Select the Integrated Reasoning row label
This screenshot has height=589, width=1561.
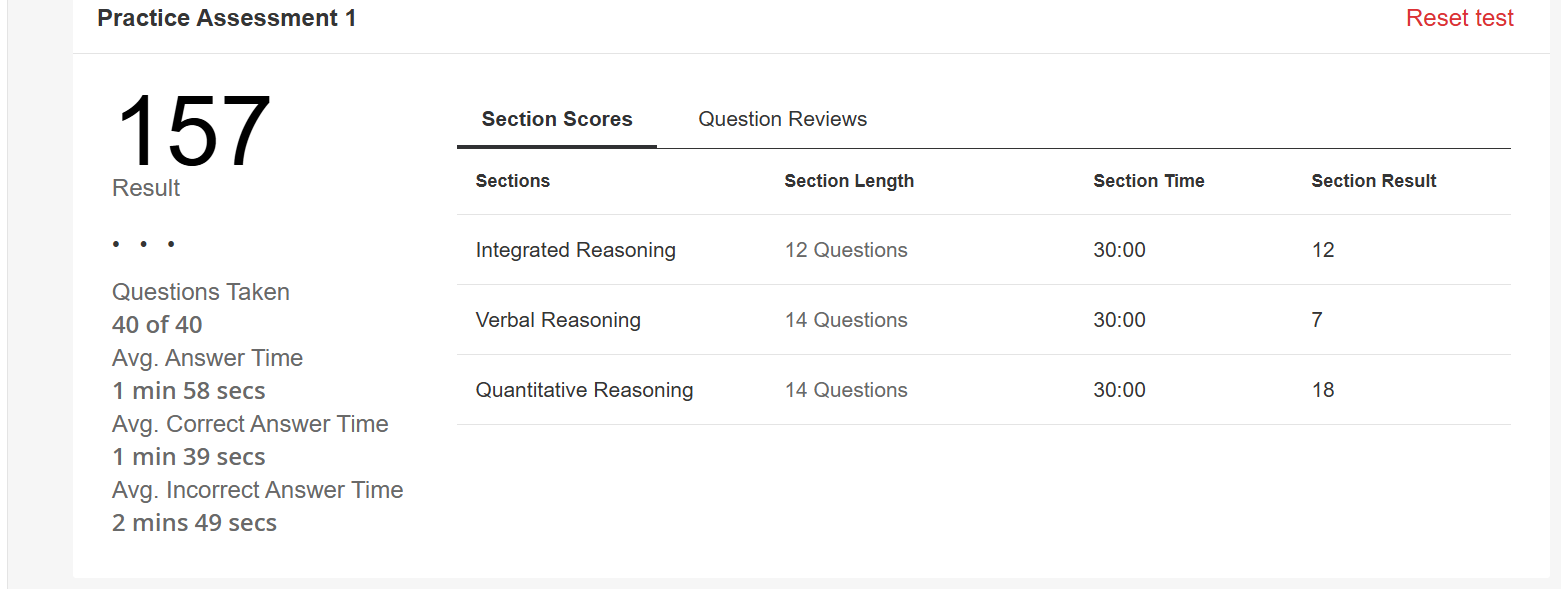click(x=575, y=250)
